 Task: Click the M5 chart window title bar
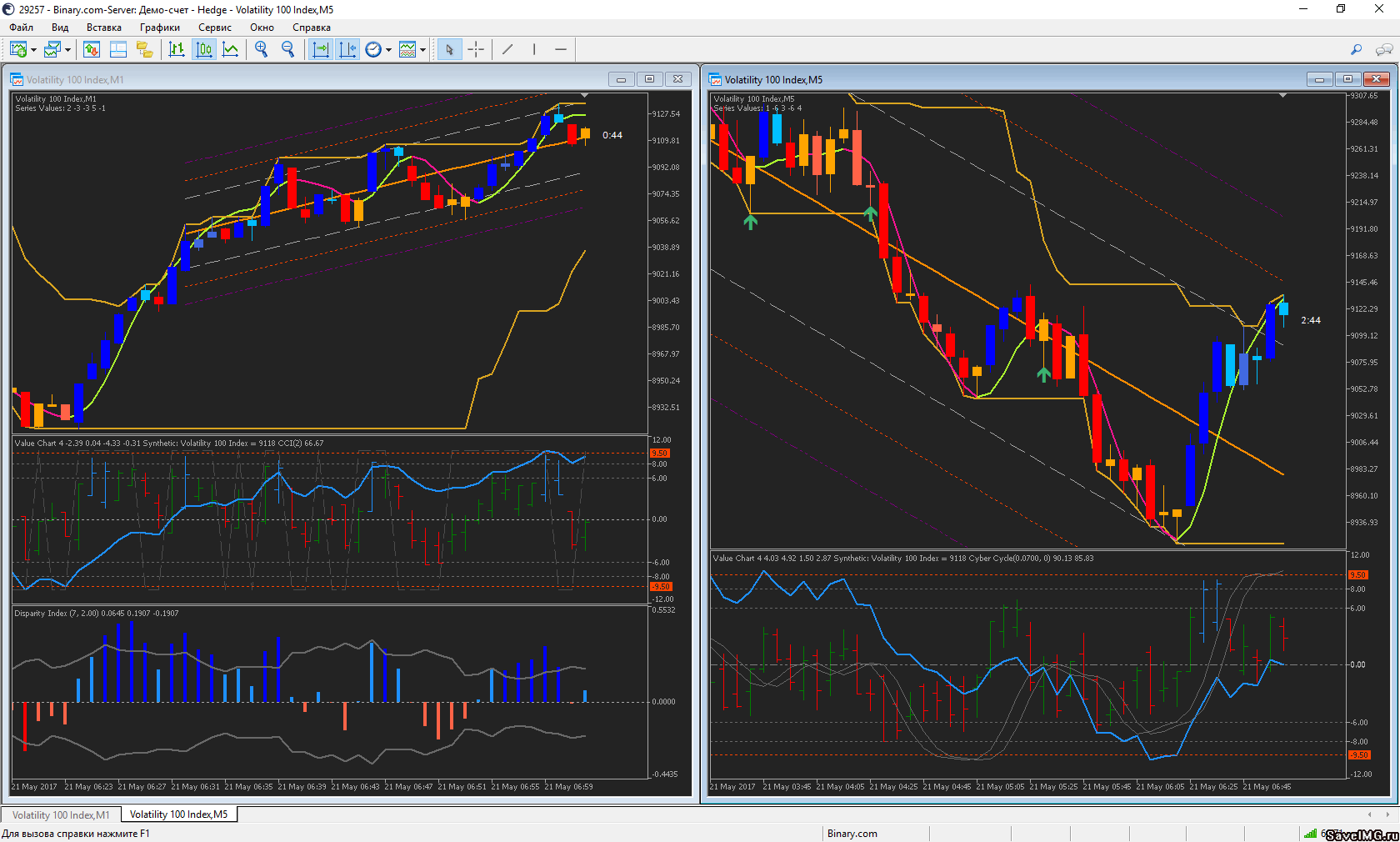[x=1000, y=80]
